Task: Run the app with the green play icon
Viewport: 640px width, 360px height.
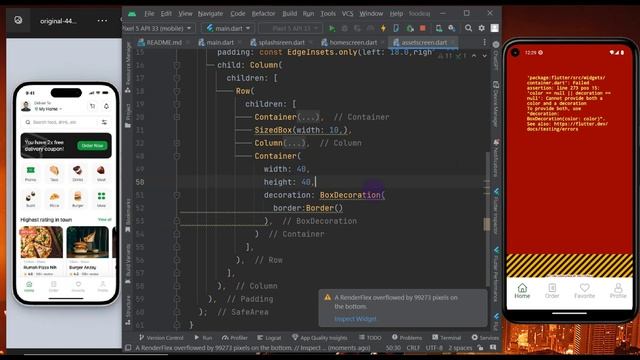Action: coord(332,28)
